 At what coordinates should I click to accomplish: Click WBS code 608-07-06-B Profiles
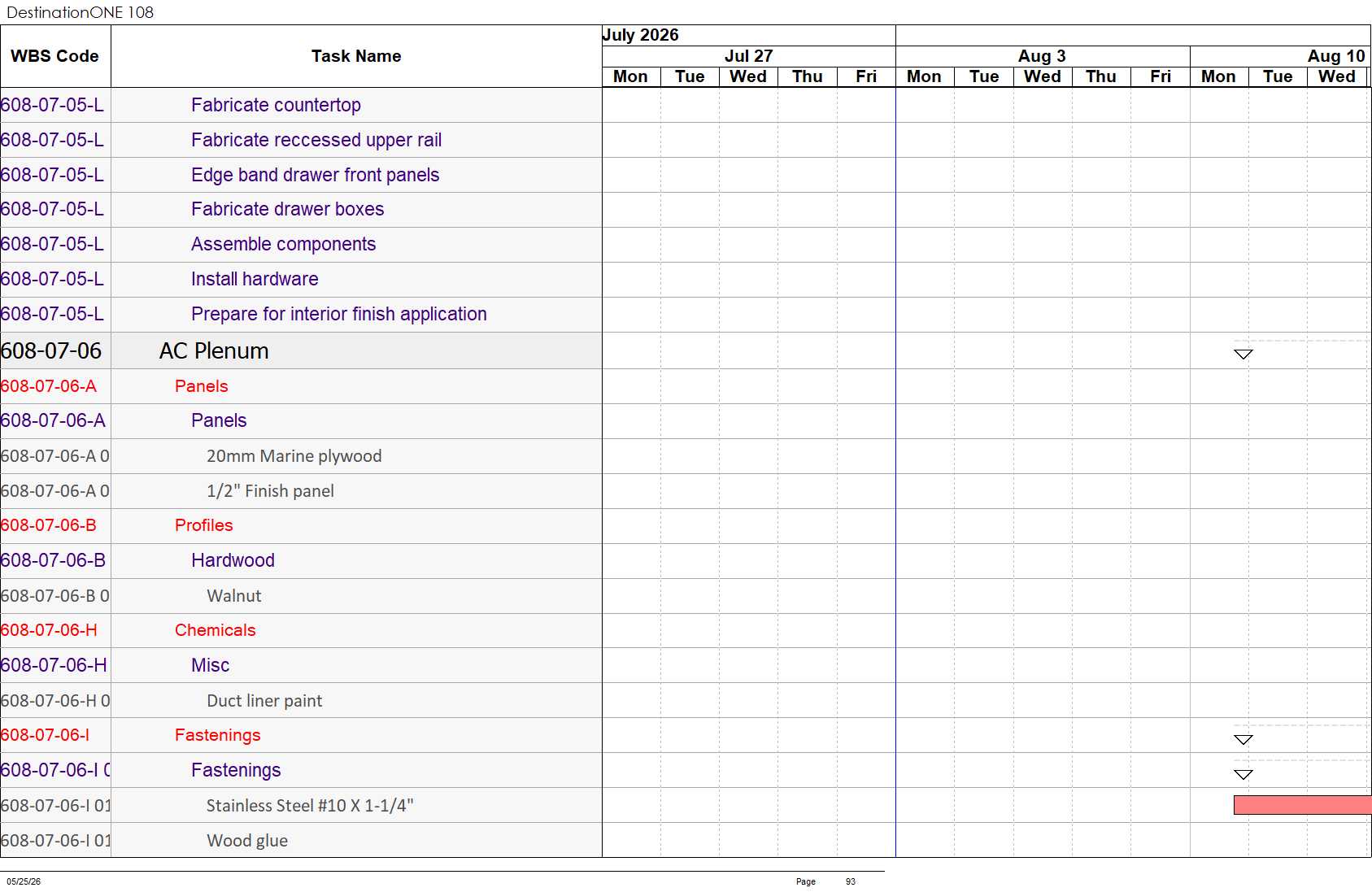point(49,525)
